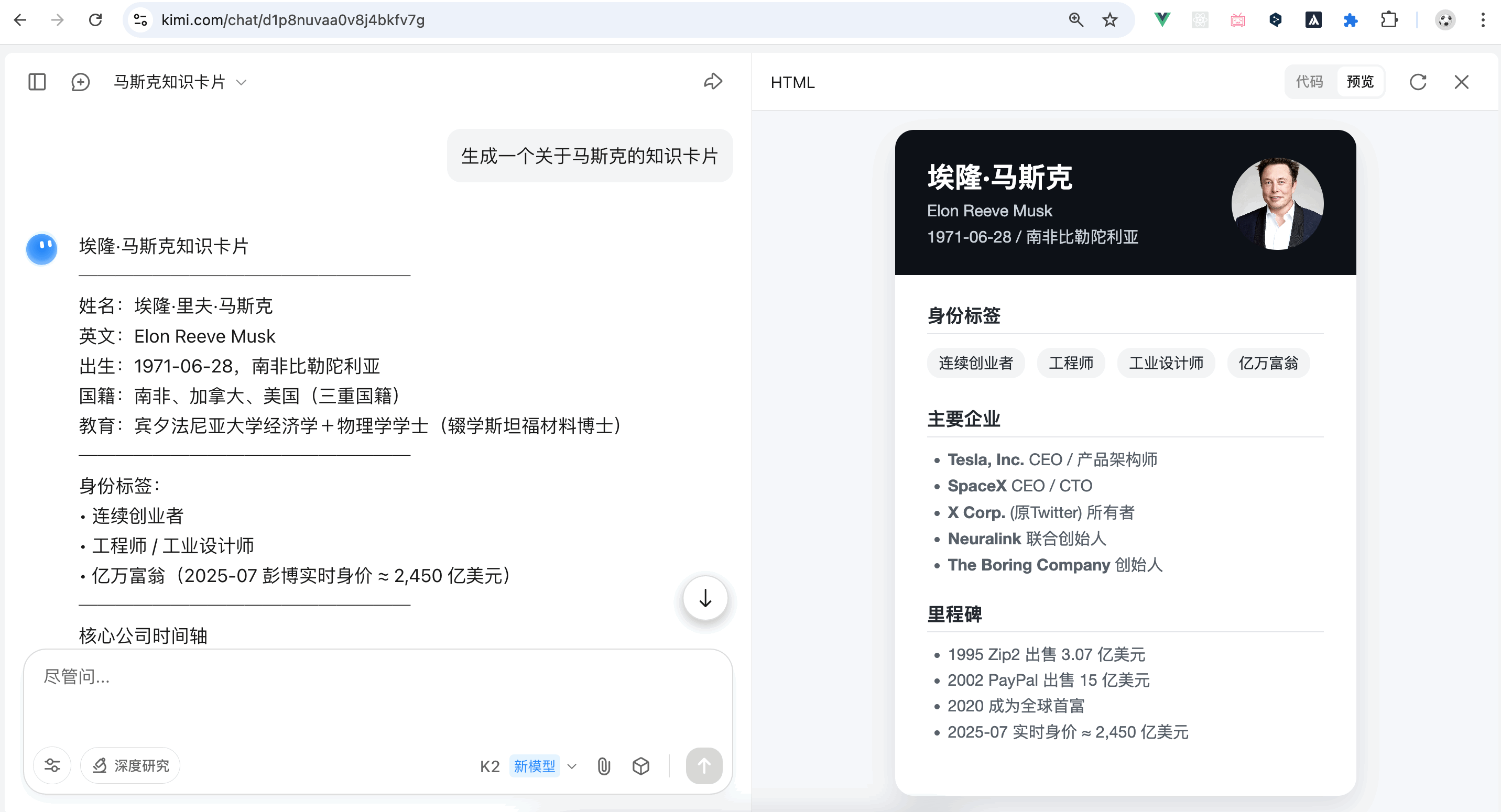This screenshot has width=1501, height=812.
Task: Toggle 深度研究 deep research mode
Action: (130, 765)
